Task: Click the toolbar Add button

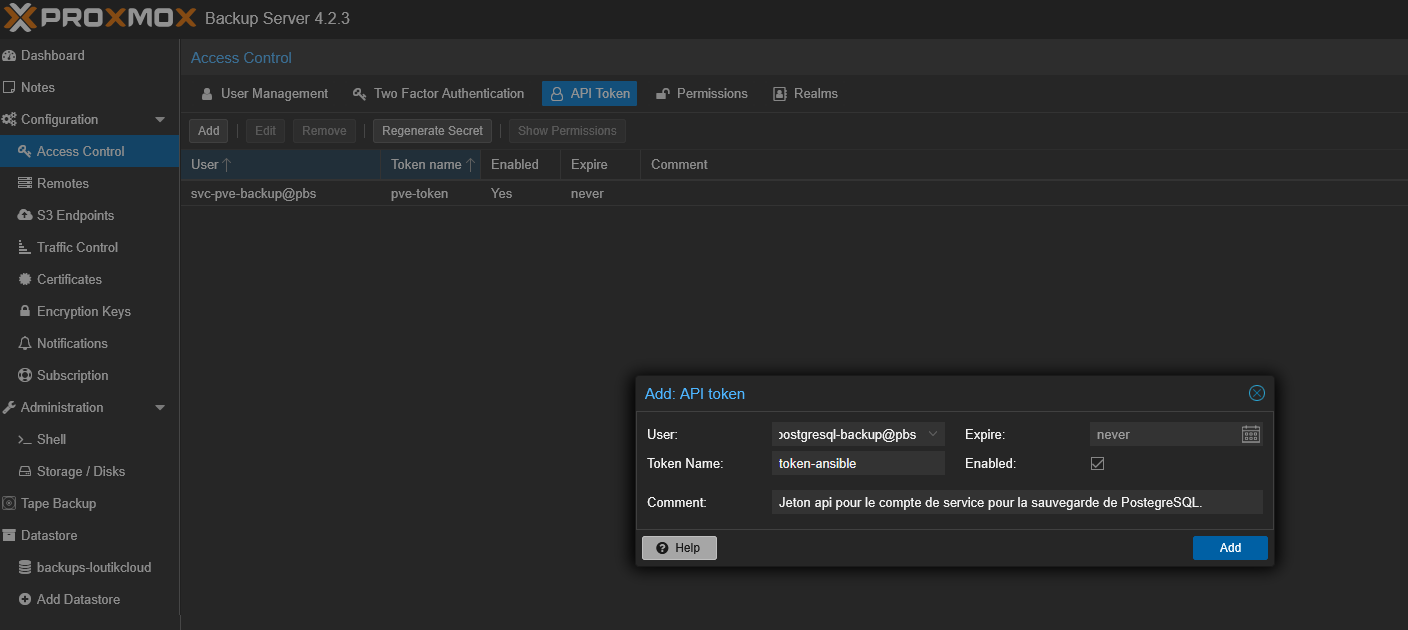Action: pyautogui.click(x=208, y=131)
